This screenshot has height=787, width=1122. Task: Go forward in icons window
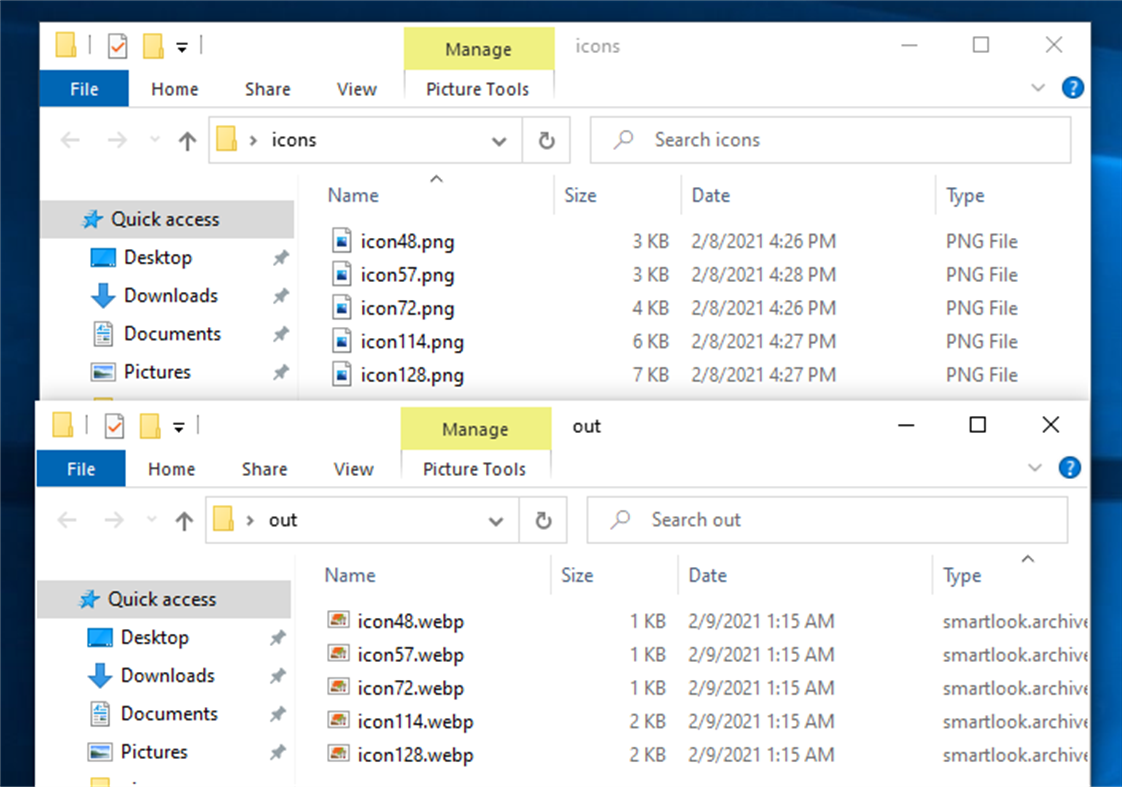[x=117, y=140]
